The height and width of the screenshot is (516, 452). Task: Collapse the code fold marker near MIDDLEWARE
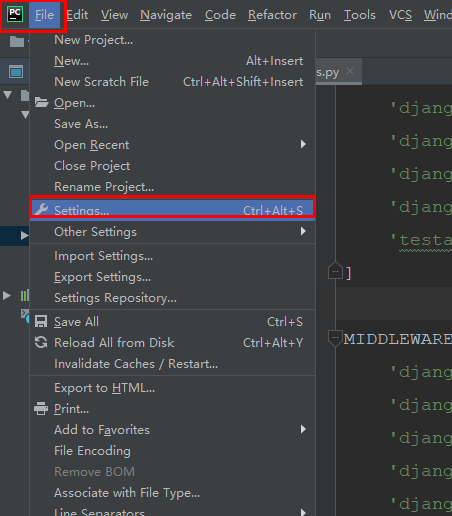click(335, 339)
